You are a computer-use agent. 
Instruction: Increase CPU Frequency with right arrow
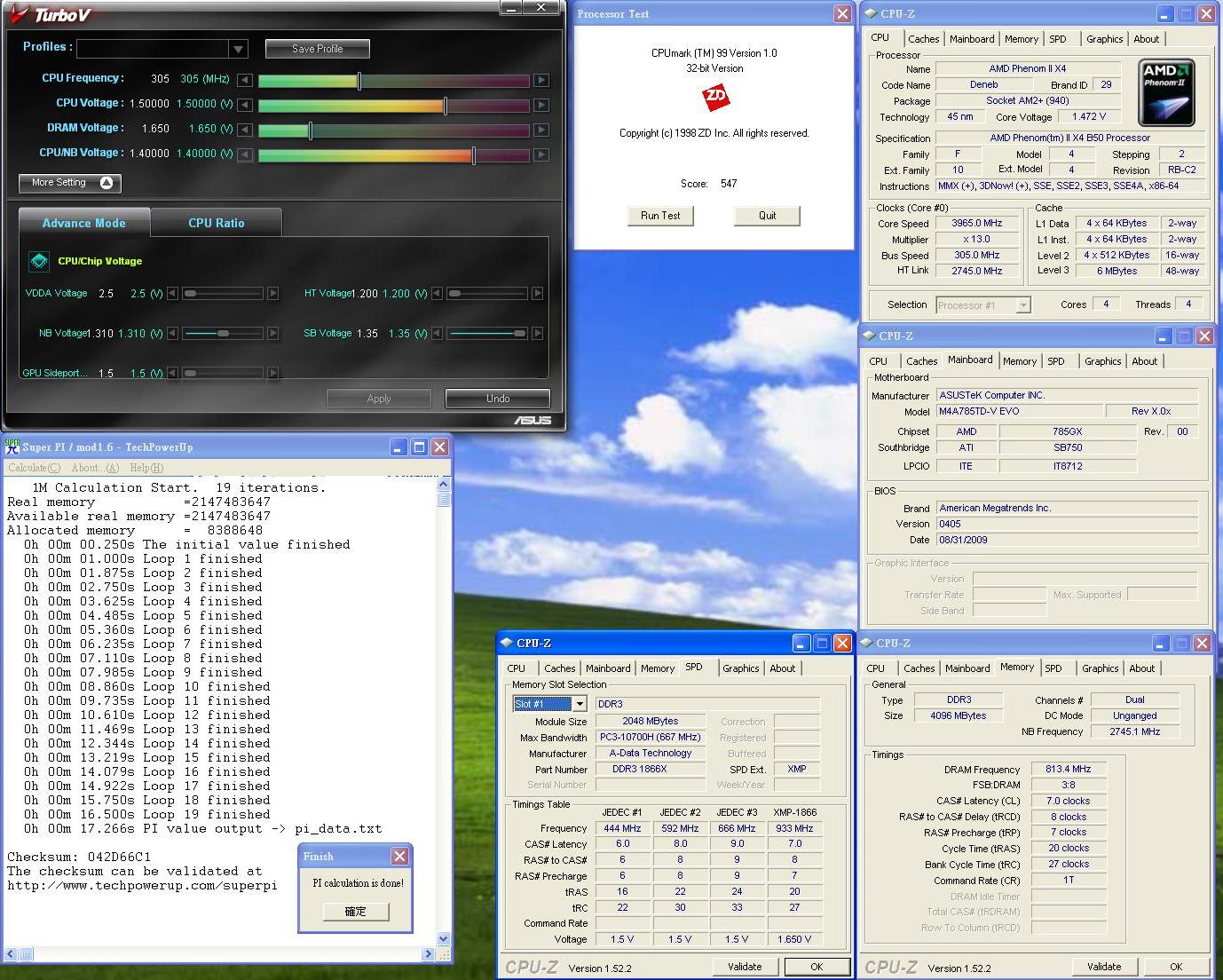point(540,80)
